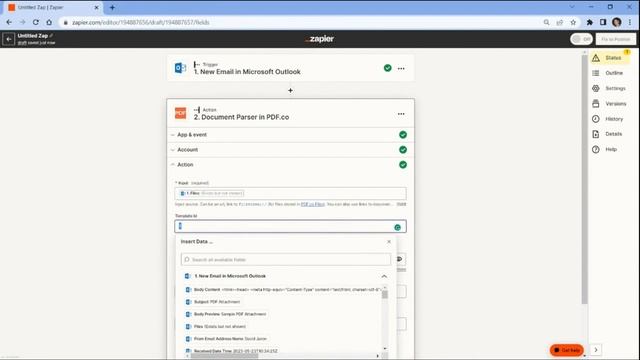This screenshot has width=640, height=360.
Task: Click the publish button in the top right
Action: click(x=616, y=39)
